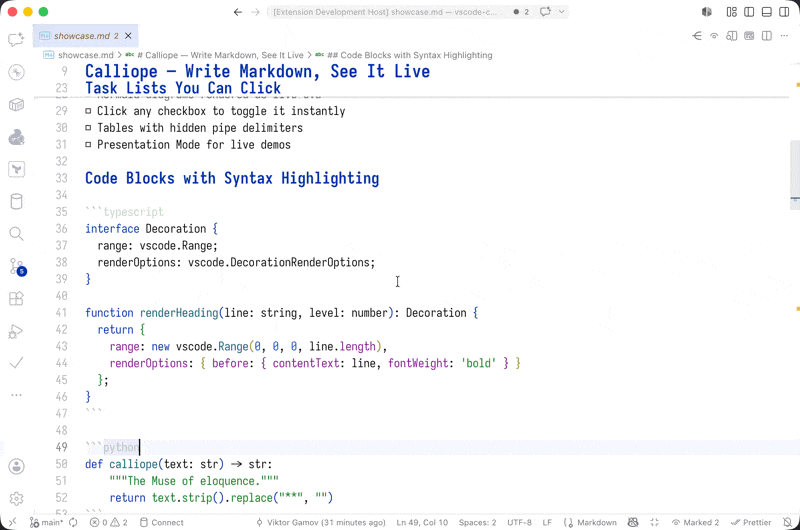This screenshot has width=800, height=530.
Task: Open '## Code Blocks with Syntax Highlighting' breadcrumb
Action: 404,55
